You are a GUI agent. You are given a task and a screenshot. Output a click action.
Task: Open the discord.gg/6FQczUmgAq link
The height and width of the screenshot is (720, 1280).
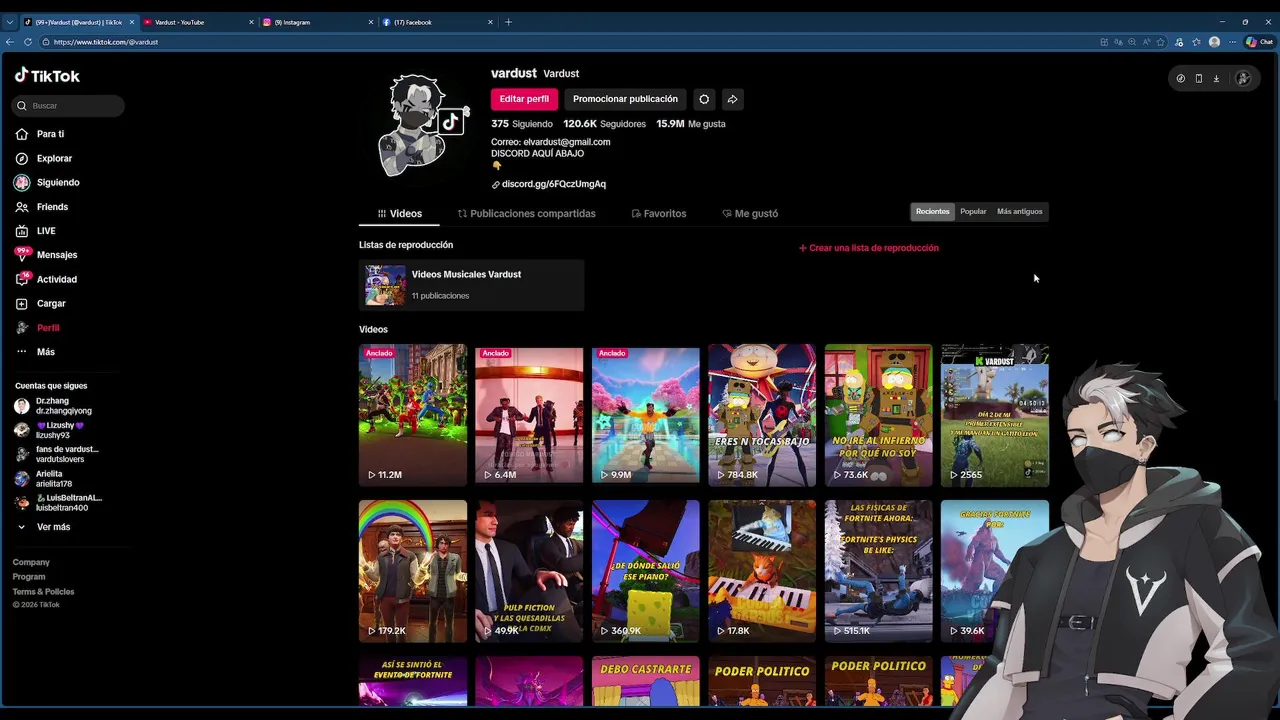(x=553, y=184)
